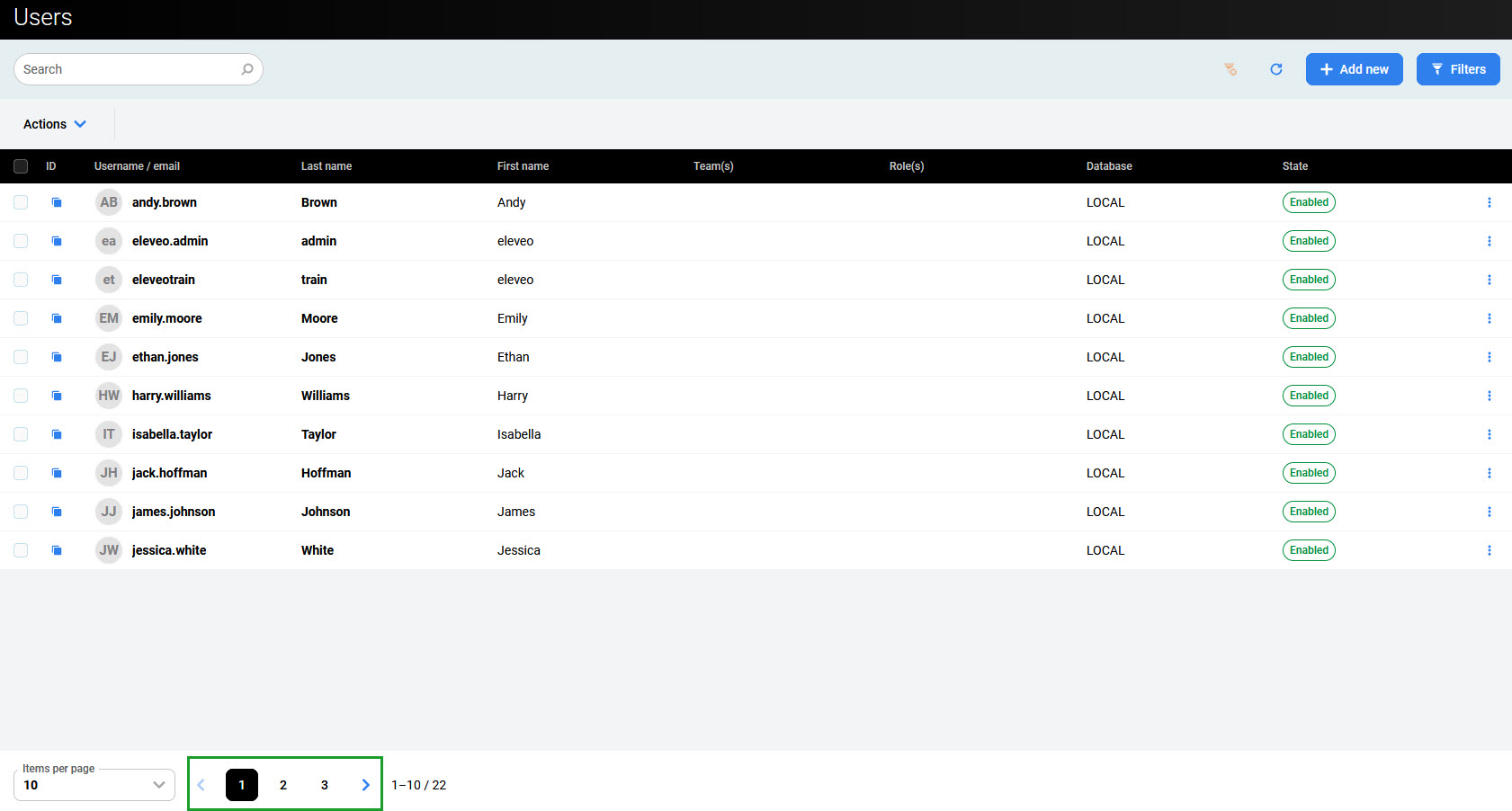
Task: Select all users with header checkbox
Action: click(x=21, y=166)
